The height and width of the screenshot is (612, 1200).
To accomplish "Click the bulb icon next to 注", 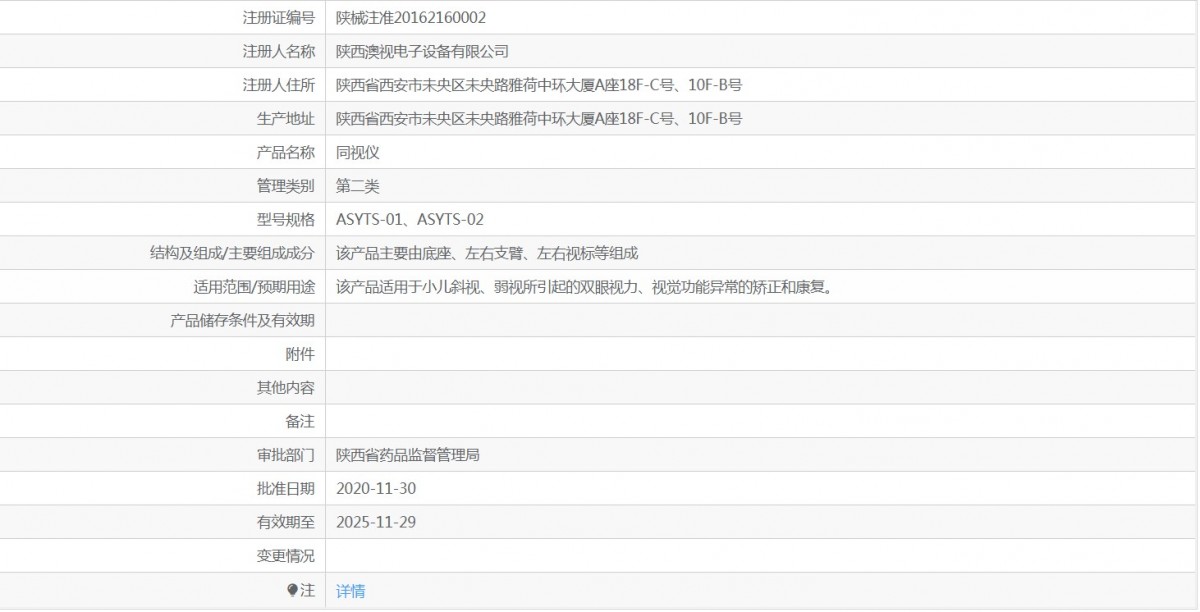I will pyautogui.click(x=292, y=590).
